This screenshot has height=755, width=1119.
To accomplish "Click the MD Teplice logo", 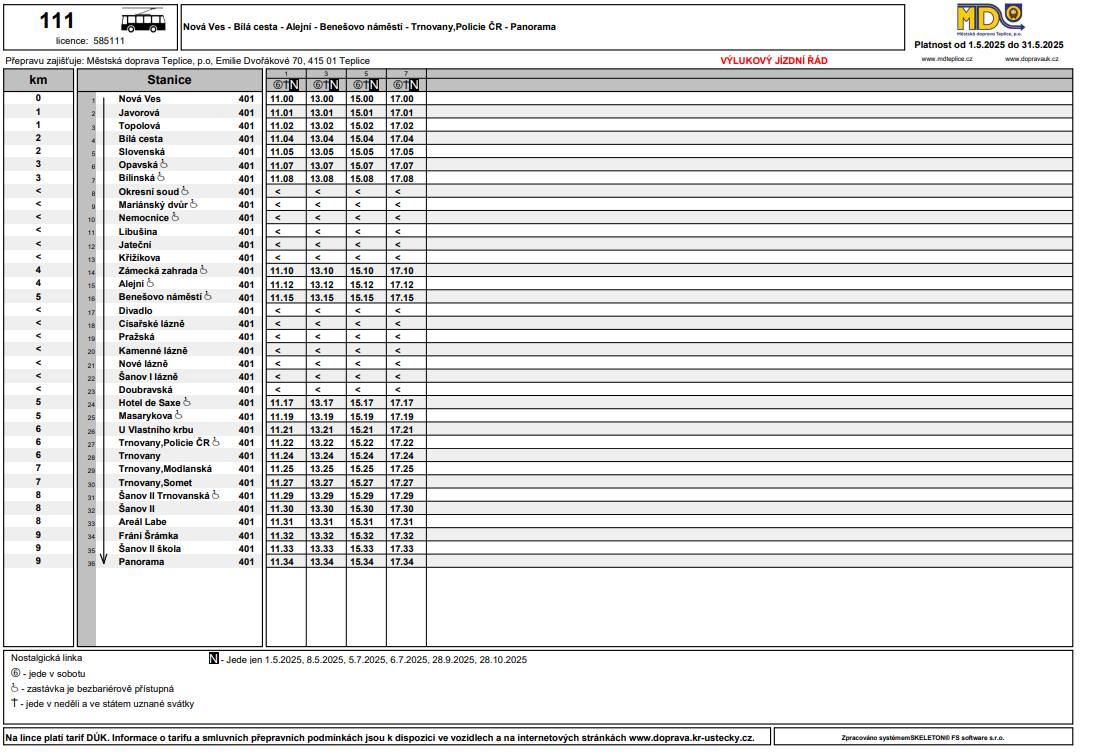I will click(988, 20).
